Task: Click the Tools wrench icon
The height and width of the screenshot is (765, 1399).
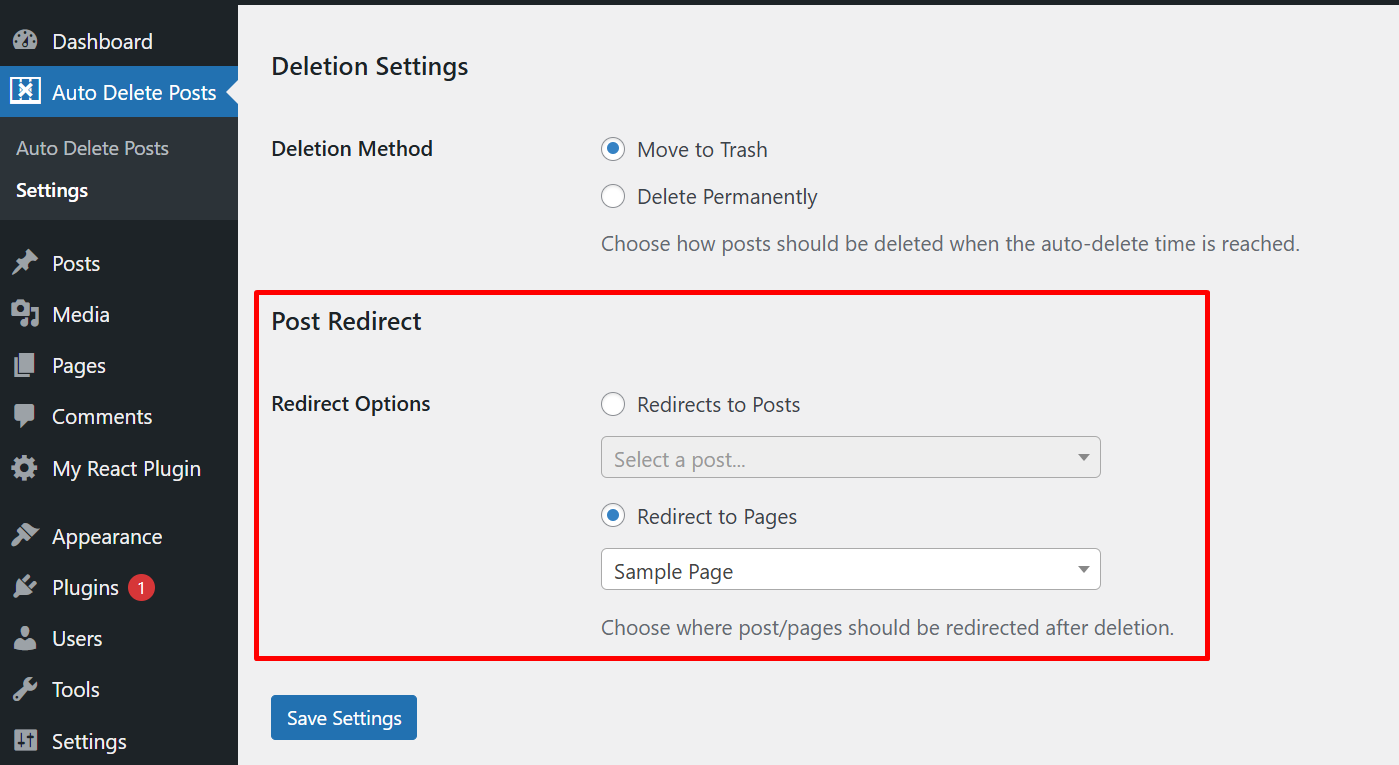Action: (x=25, y=689)
